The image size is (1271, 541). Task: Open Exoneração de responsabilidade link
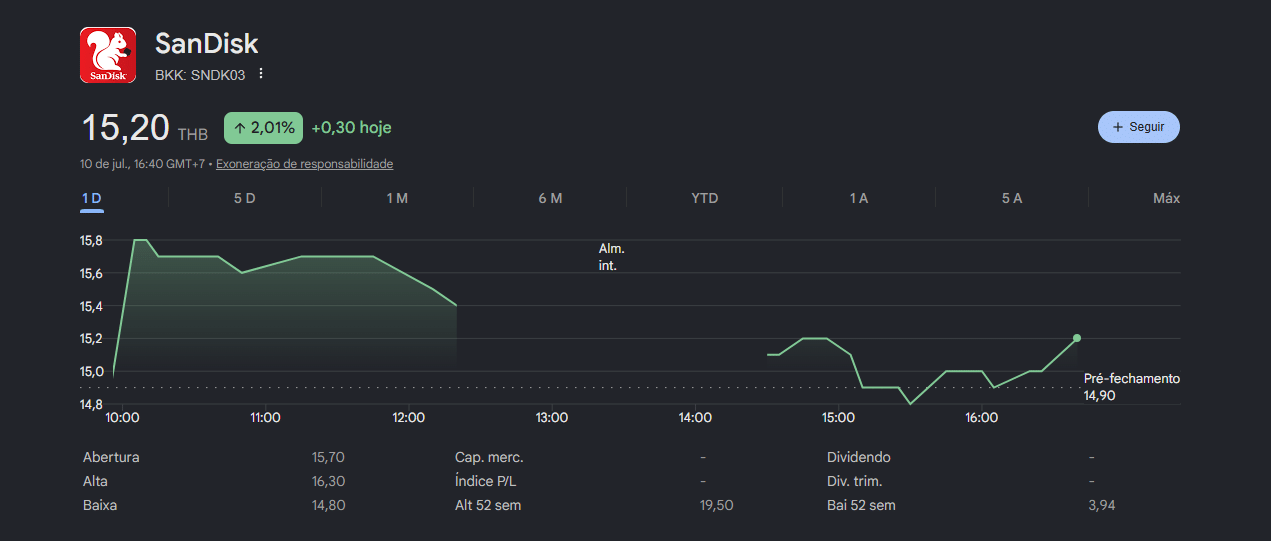coord(304,164)
